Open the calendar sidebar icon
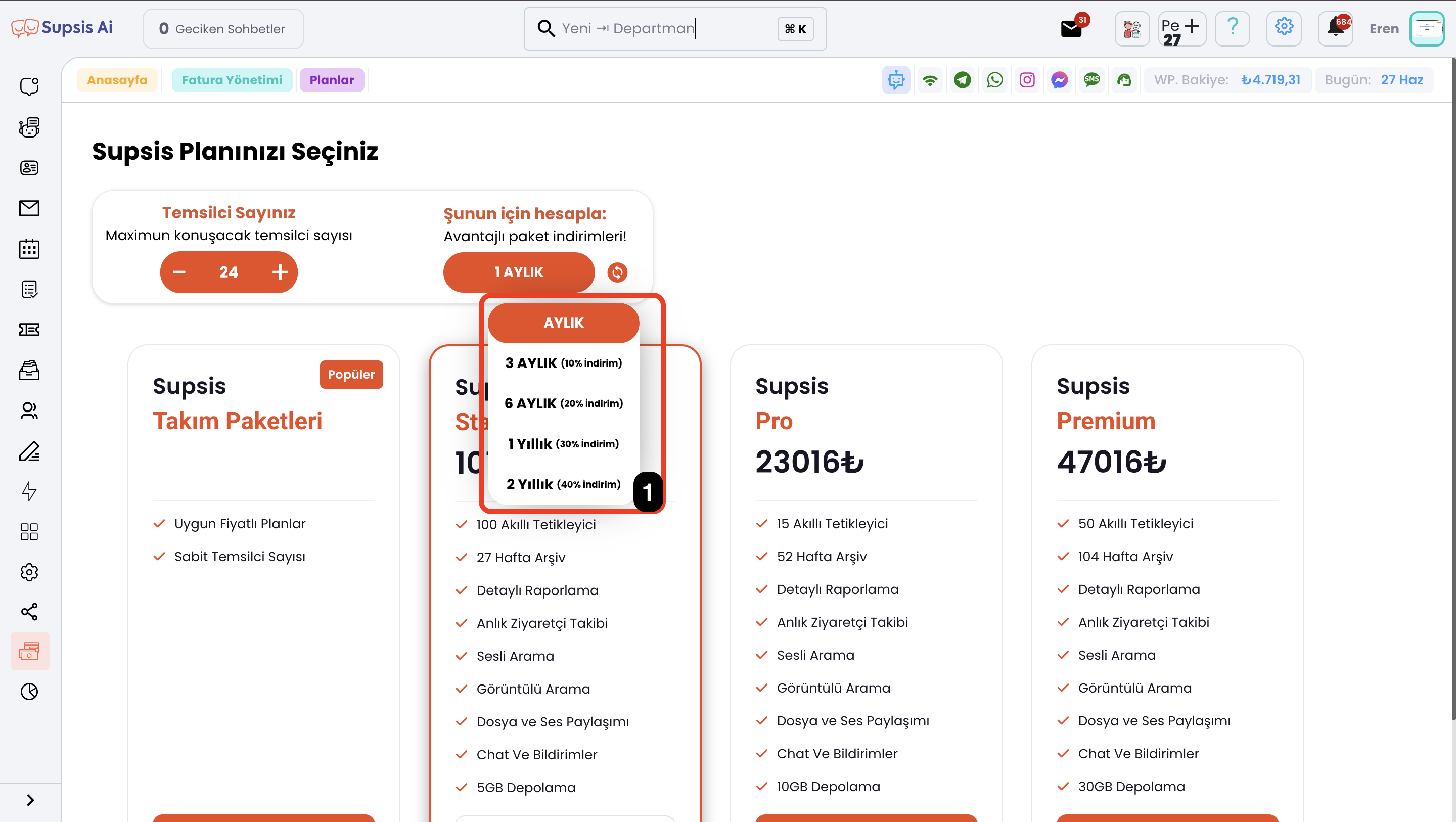This screenshot has height=822, width=1456. tap(29, 249)
